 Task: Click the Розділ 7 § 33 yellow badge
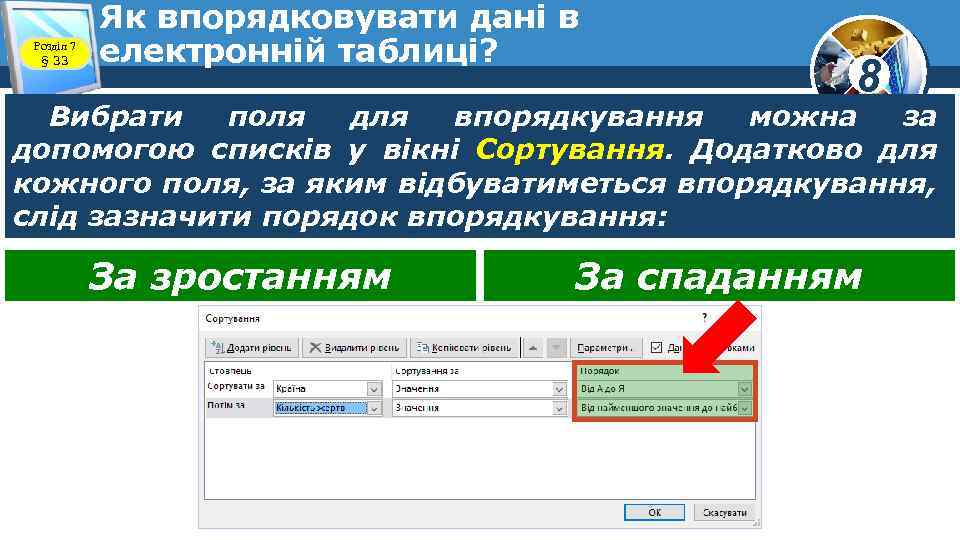55,53
